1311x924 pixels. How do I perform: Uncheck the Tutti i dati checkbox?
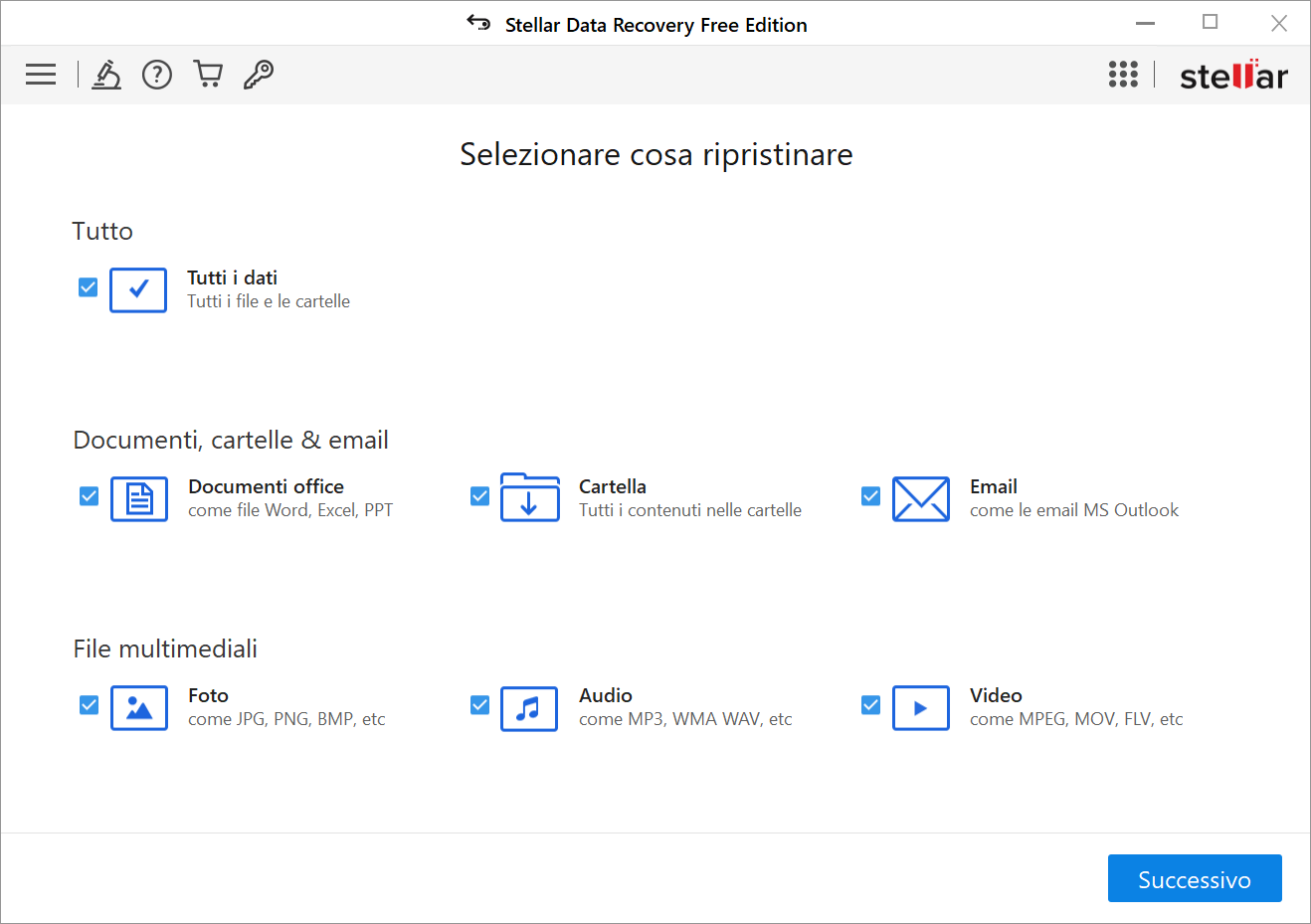pyautogui.click(x=89, y=287)
